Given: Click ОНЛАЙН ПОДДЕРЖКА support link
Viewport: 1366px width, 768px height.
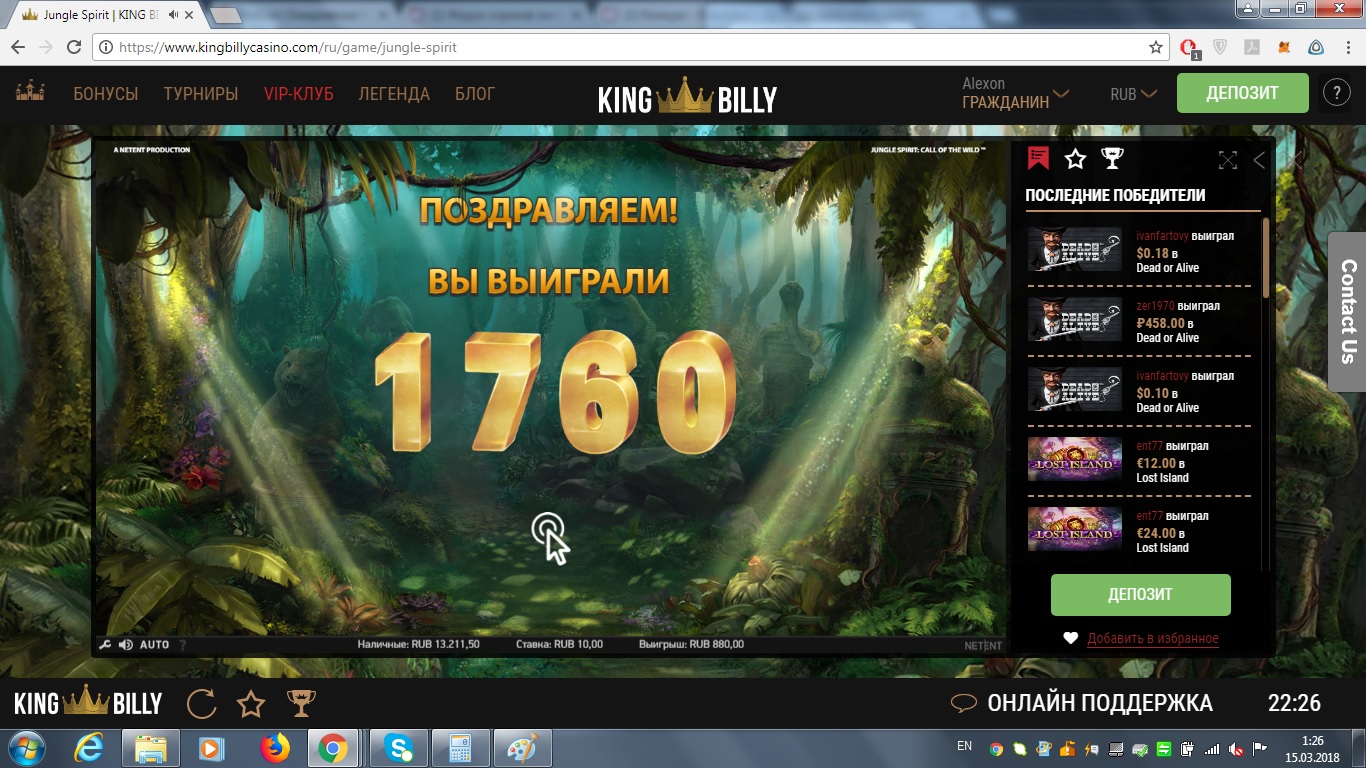Looking at the screenshot, I should pyautogui.click(x=1100, y=703).
